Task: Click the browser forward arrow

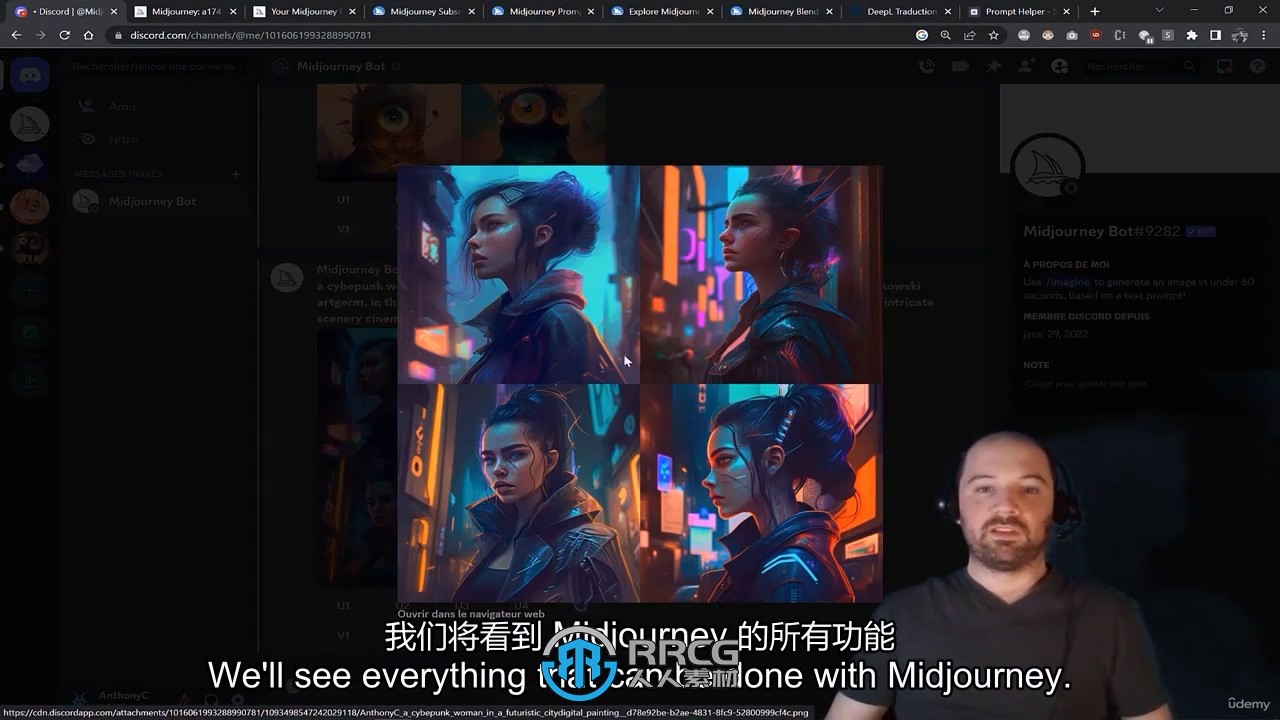Action: (x=40, y=35)
